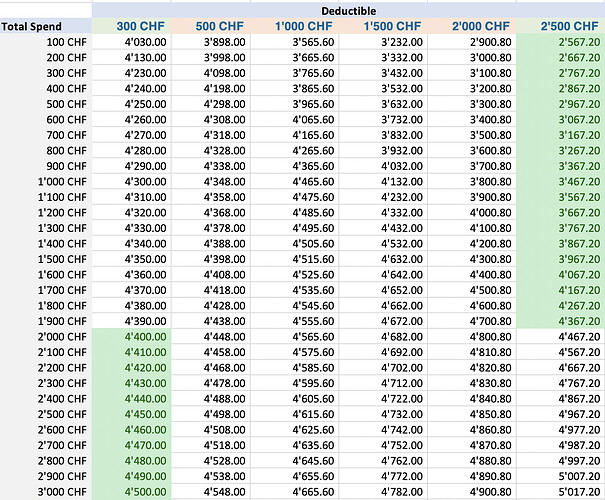This screenshot has width=605, height=500.
Task: Select cell showing 4'850.80
Action: (472, 414)
